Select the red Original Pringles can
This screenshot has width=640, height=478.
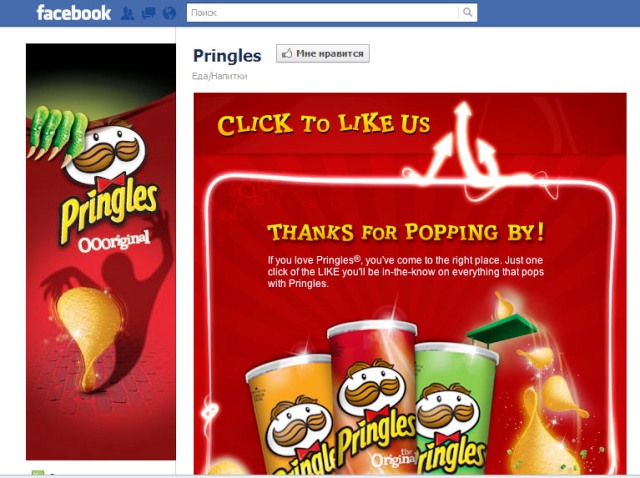[373, 398]
